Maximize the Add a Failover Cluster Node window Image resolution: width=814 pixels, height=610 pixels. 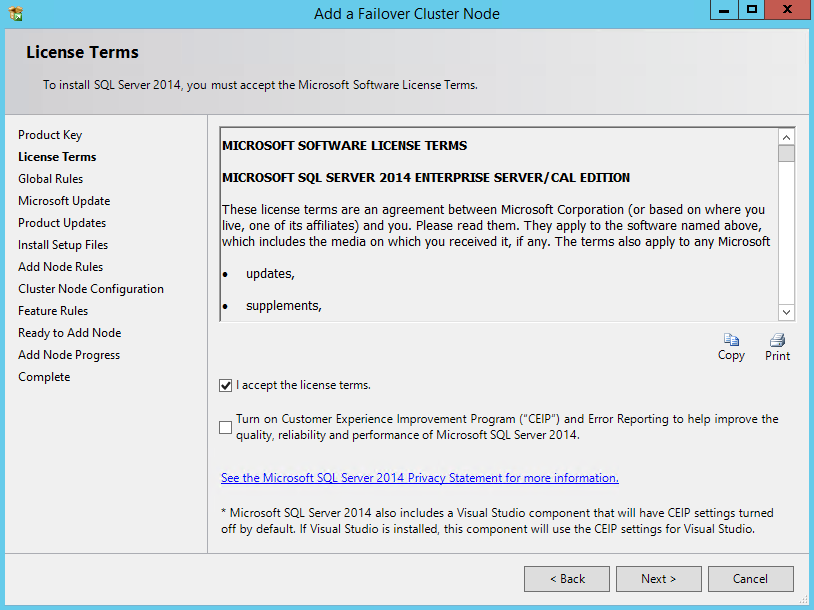click(x=752, y=10)
